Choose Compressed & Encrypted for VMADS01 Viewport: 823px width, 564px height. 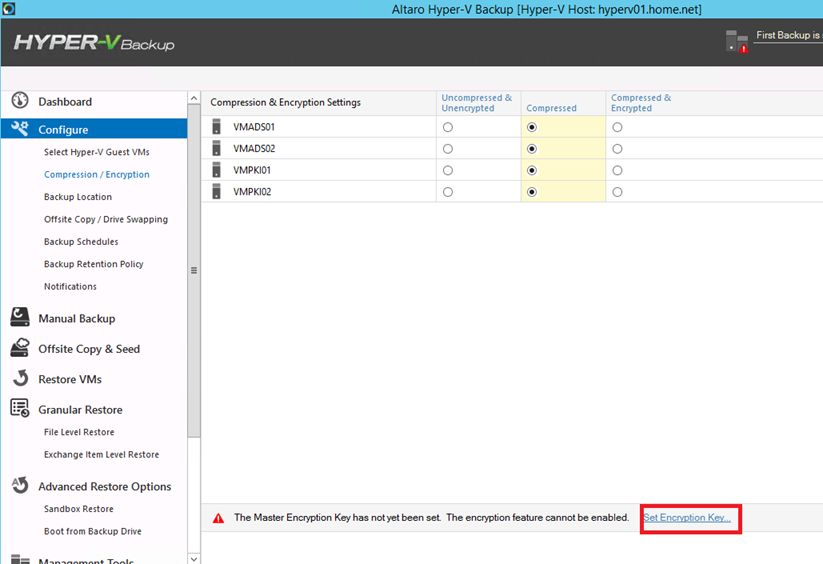pyautogui.click(x=617, y=127)
